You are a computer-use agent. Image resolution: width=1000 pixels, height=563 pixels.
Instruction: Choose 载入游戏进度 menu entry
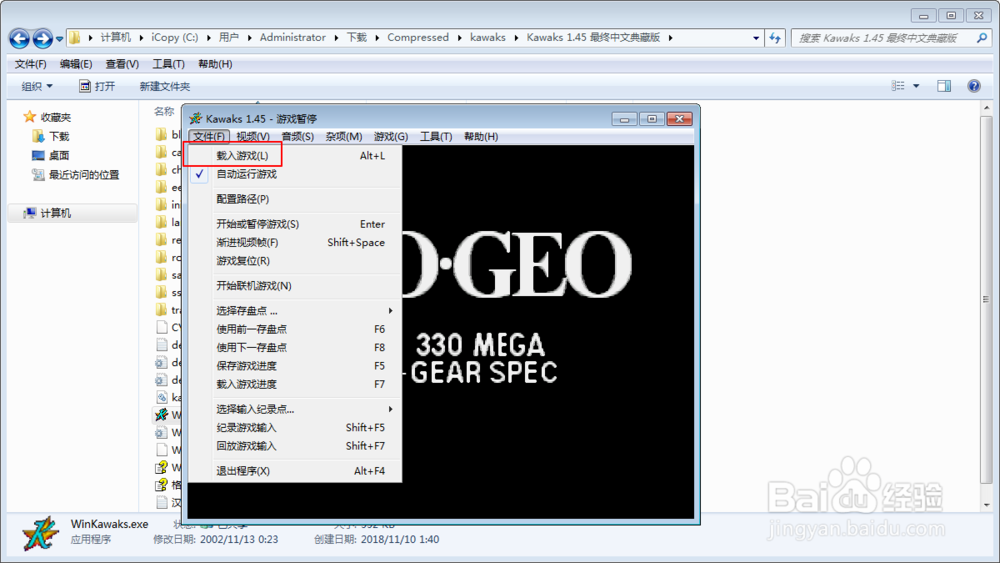click(x=294, y=384)
